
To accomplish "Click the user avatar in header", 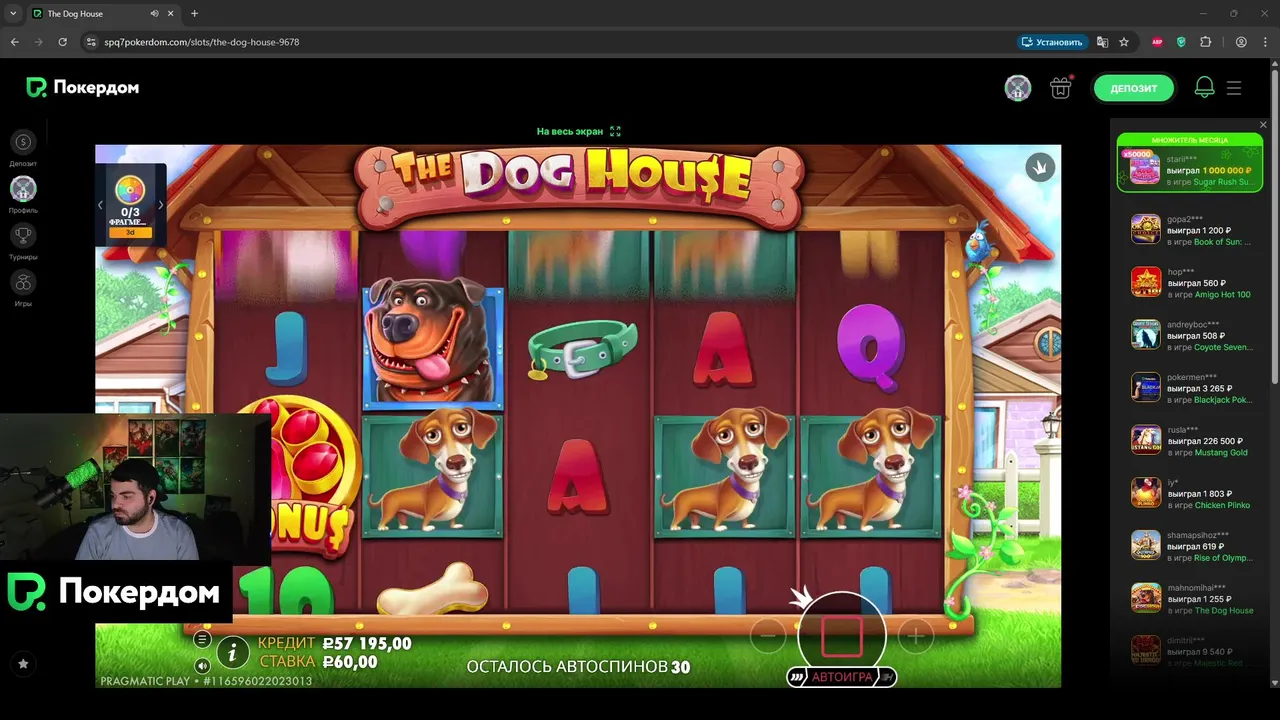I will pos(1017,88).
